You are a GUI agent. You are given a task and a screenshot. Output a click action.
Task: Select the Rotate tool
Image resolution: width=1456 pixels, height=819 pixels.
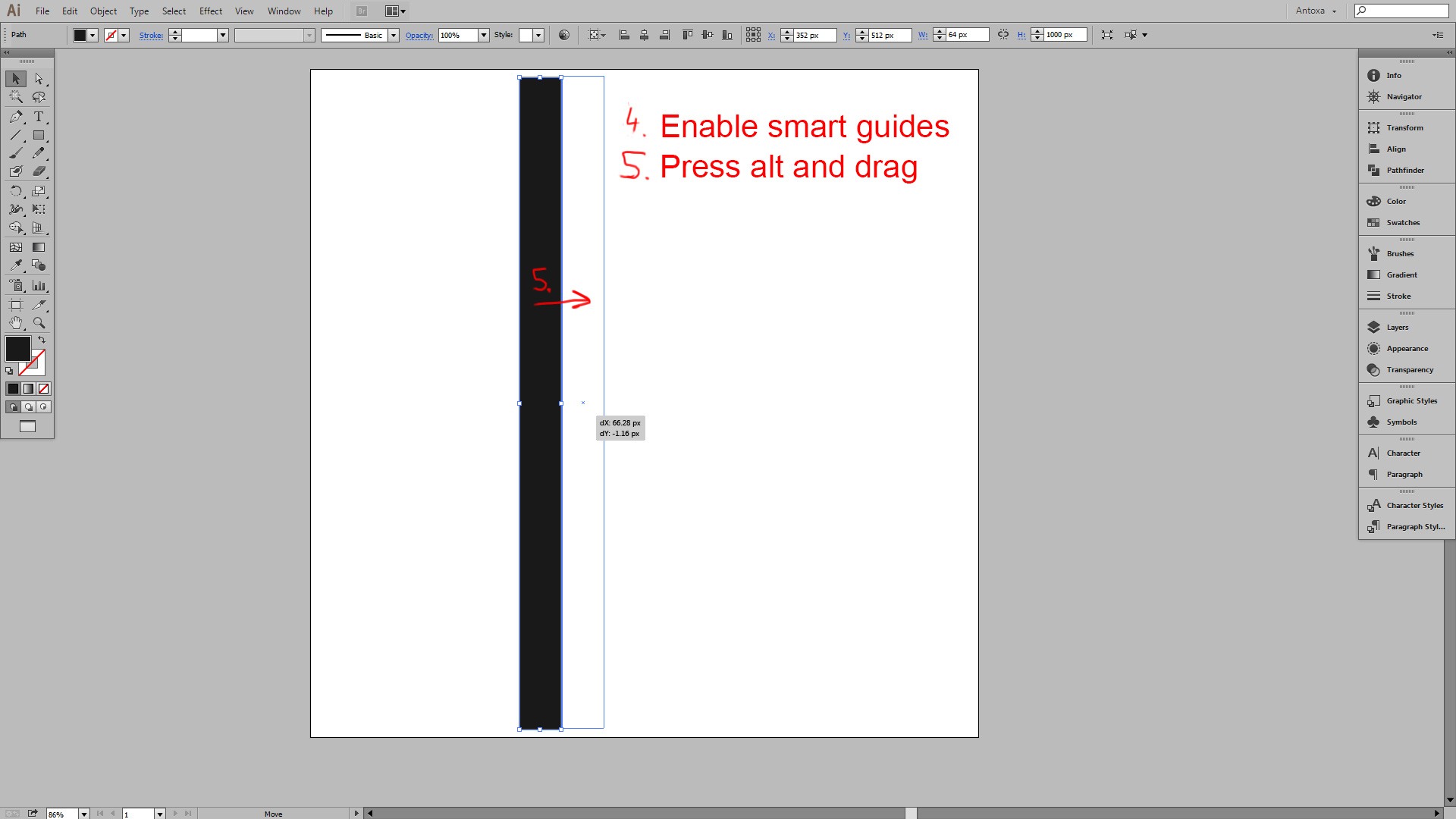(x=16, y=191)
